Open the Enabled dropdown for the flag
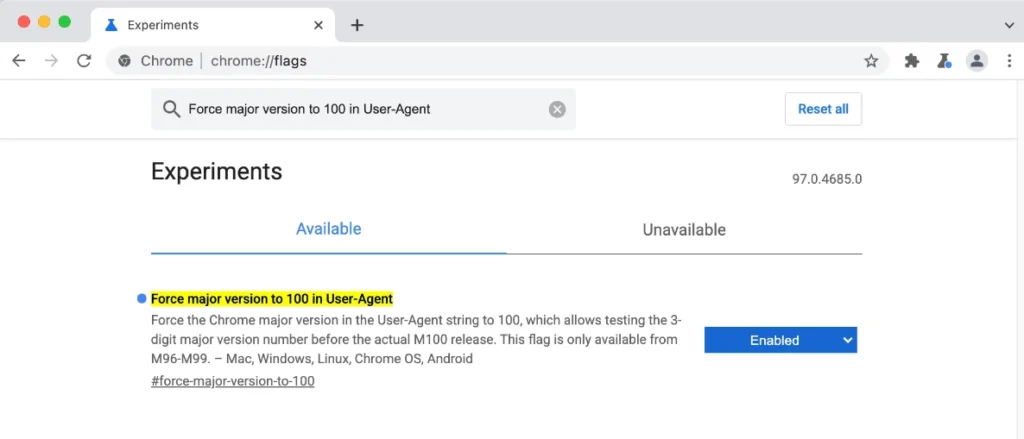1024x439 pixels. point(780,340)
